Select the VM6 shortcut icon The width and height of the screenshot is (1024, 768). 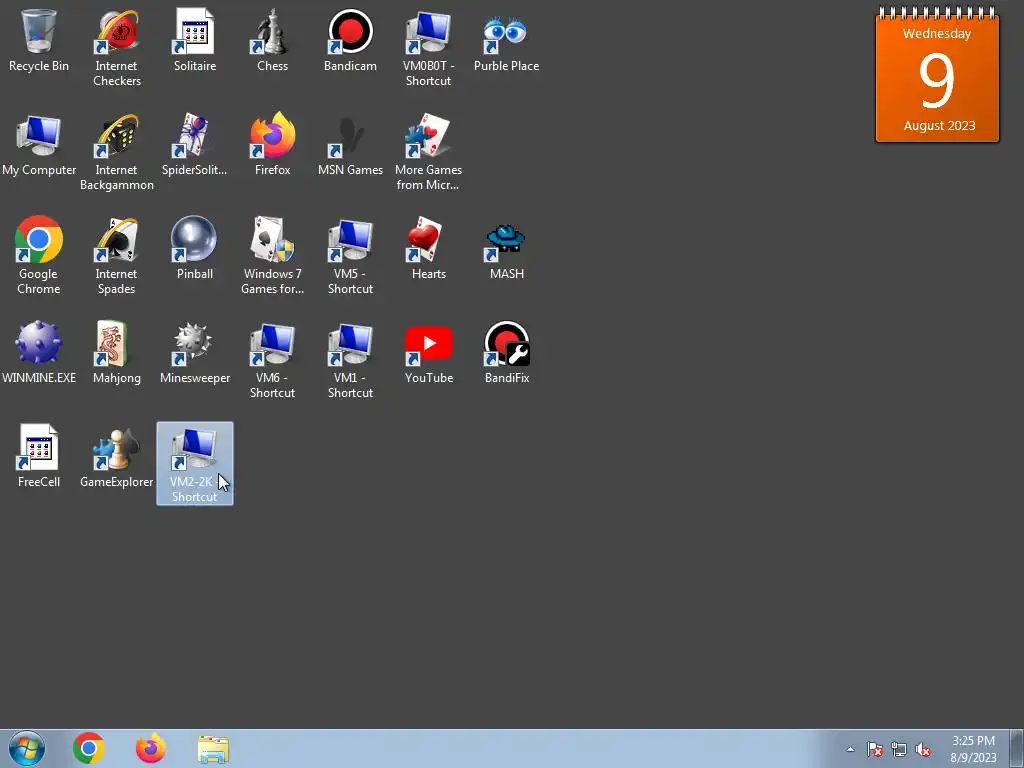pyautogui.click(x=272, y=360)
